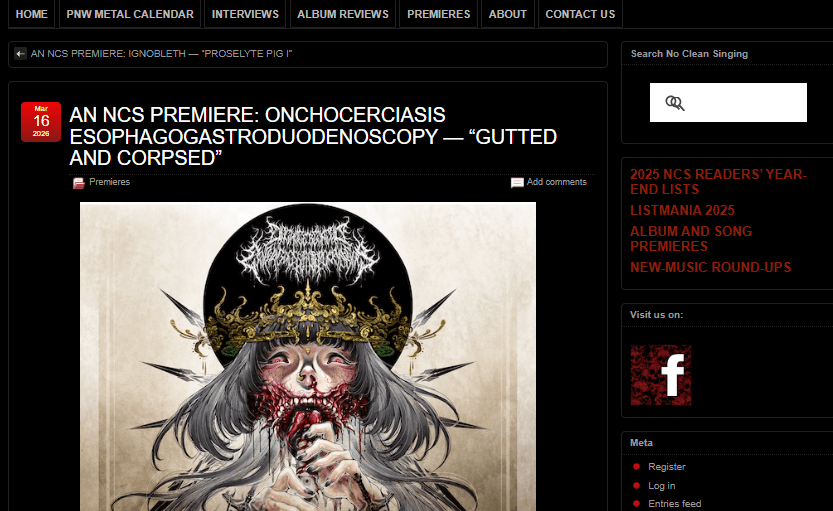Select the Premieres navigation tab

click(439, 14)
